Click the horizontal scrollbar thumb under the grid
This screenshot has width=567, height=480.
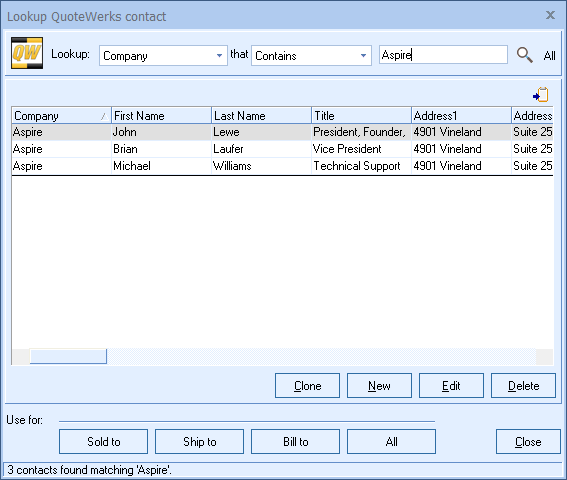[x=68, y=356]
